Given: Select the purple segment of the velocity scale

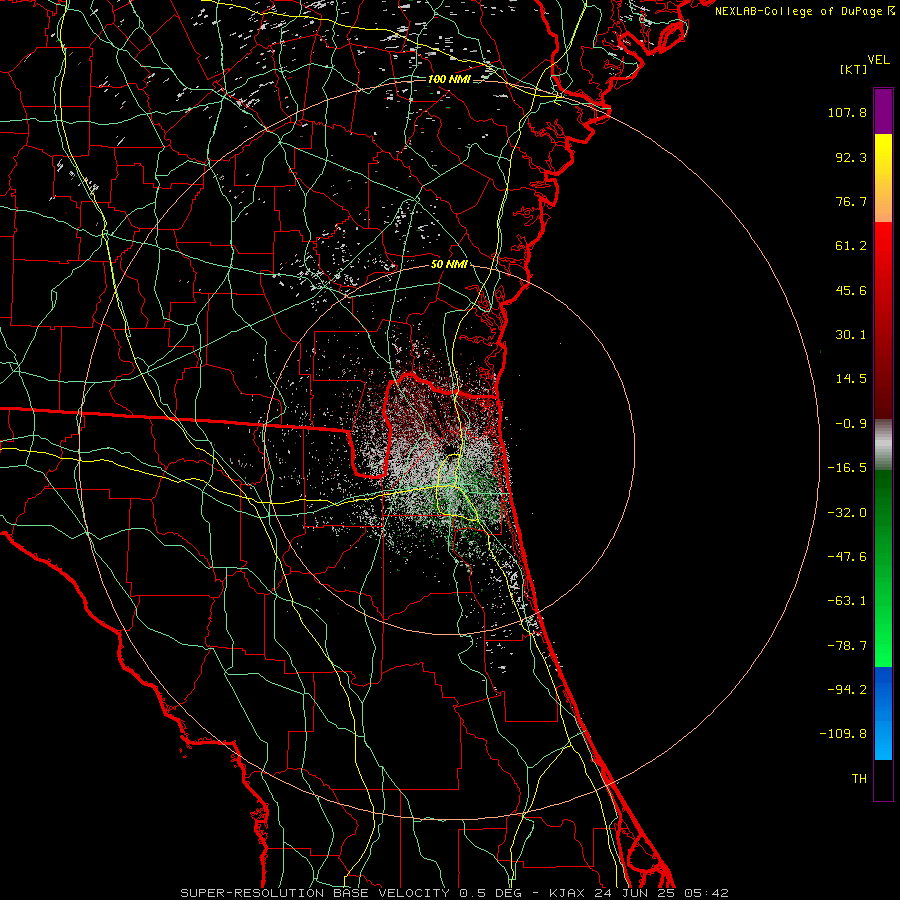Looking at the screenshot, I should 883,112.
